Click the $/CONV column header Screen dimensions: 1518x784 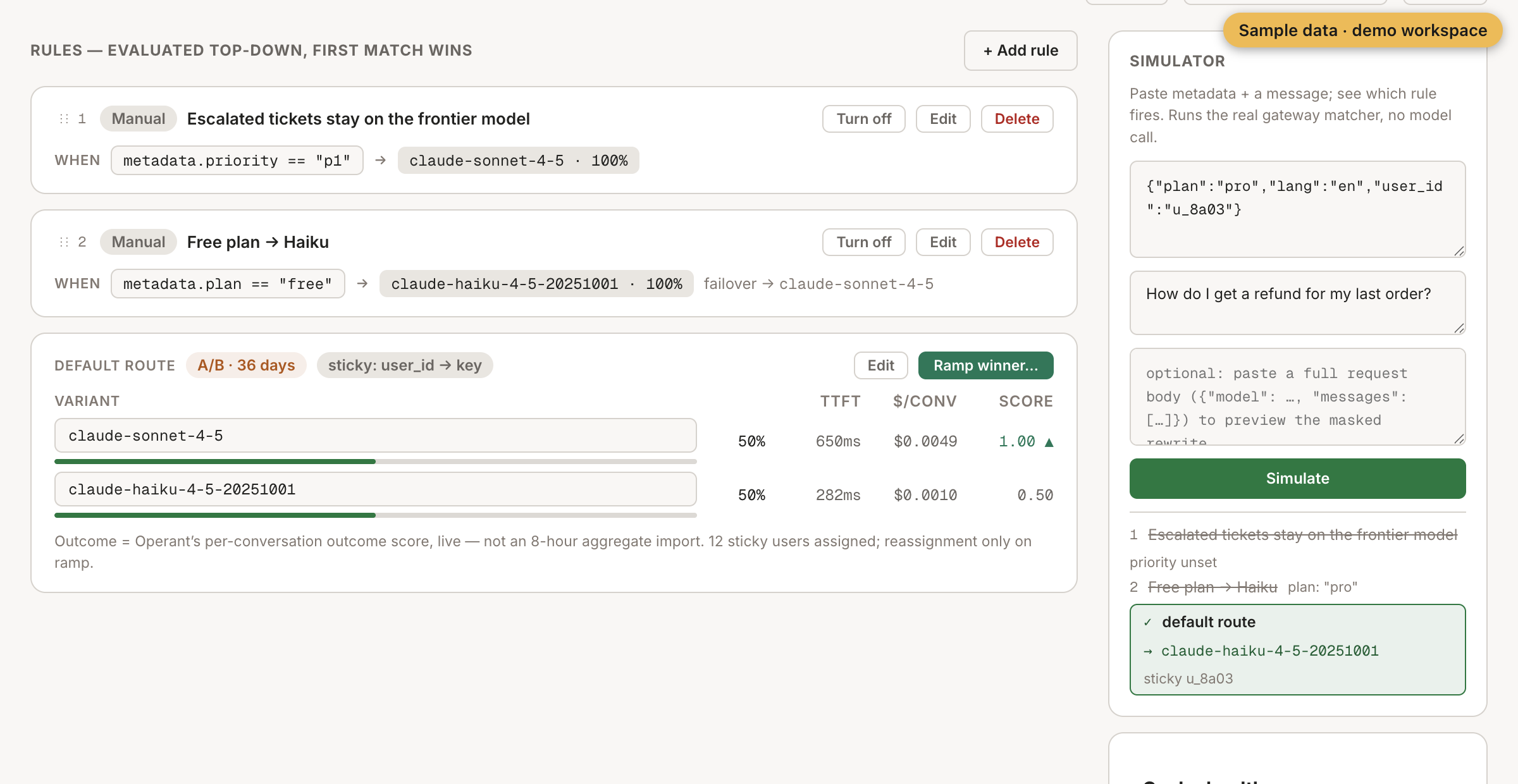click(x=925, y=401)
